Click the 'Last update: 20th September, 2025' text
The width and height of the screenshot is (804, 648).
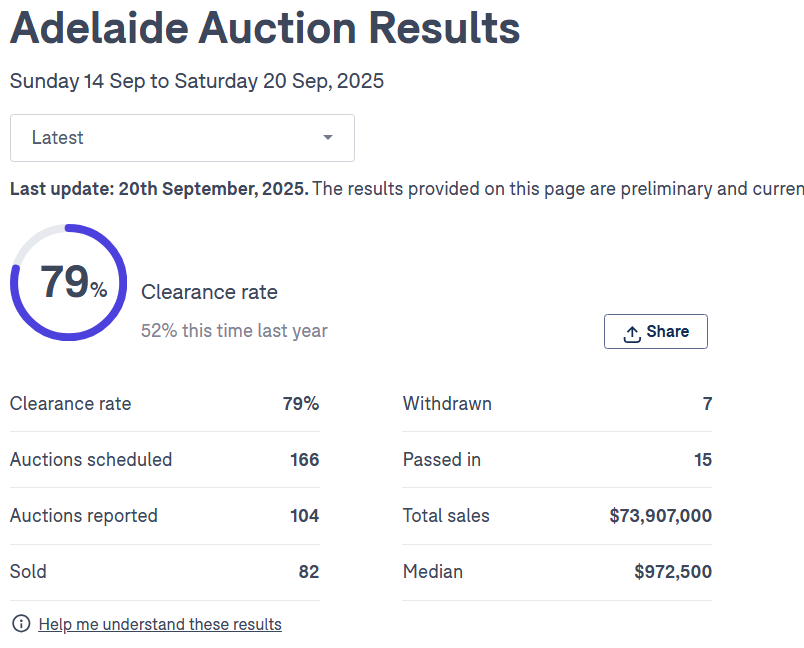click(x=159, y=189)
